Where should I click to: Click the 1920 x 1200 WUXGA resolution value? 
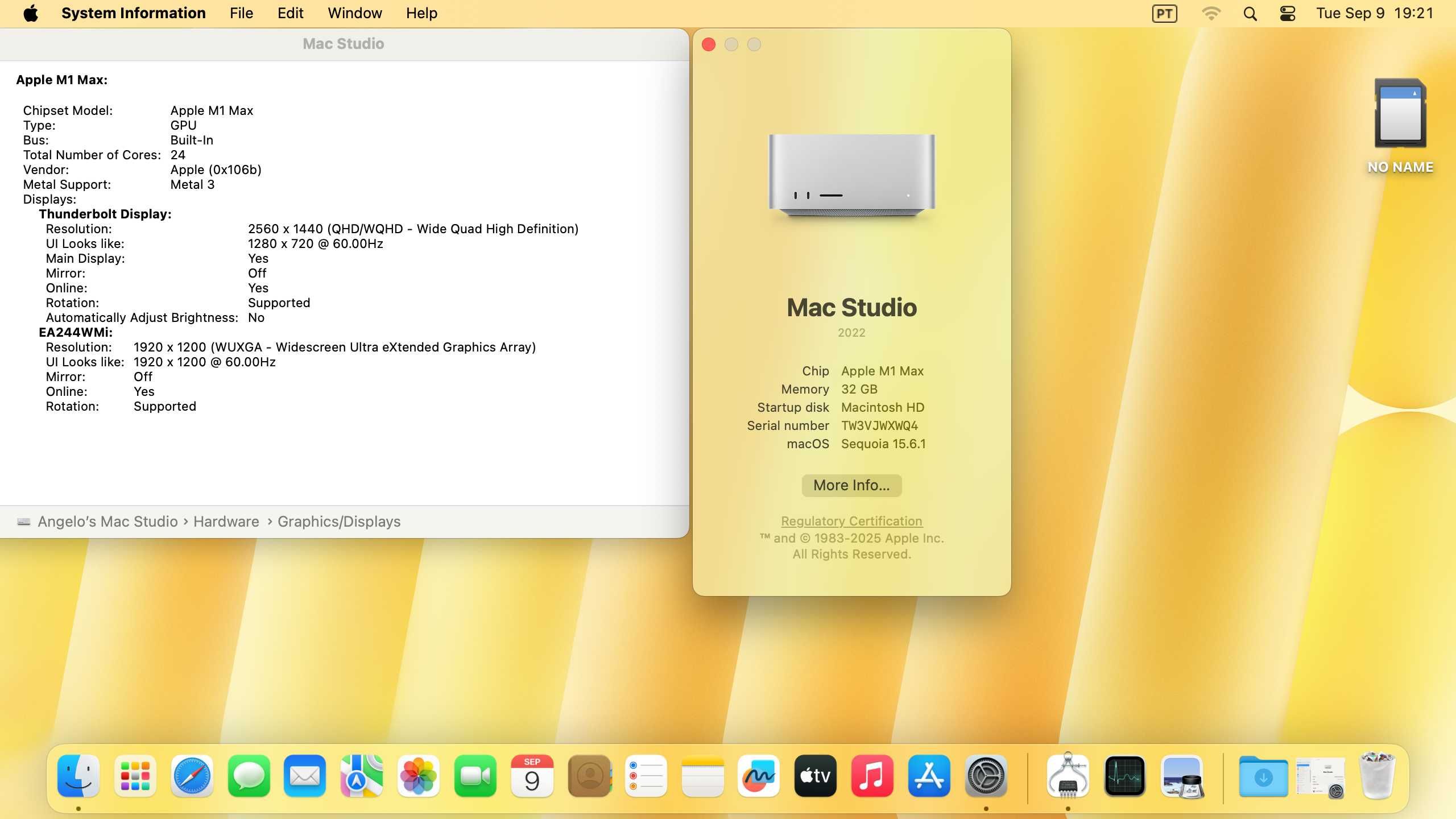334,347
